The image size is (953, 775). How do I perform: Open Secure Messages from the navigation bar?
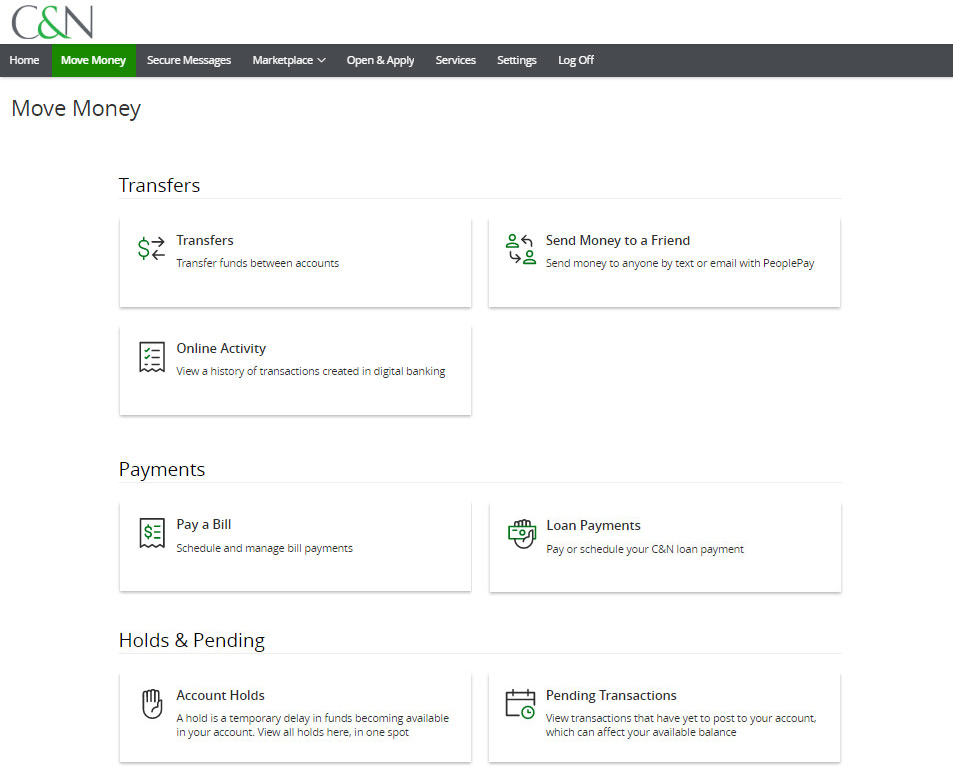coord(189,60)
